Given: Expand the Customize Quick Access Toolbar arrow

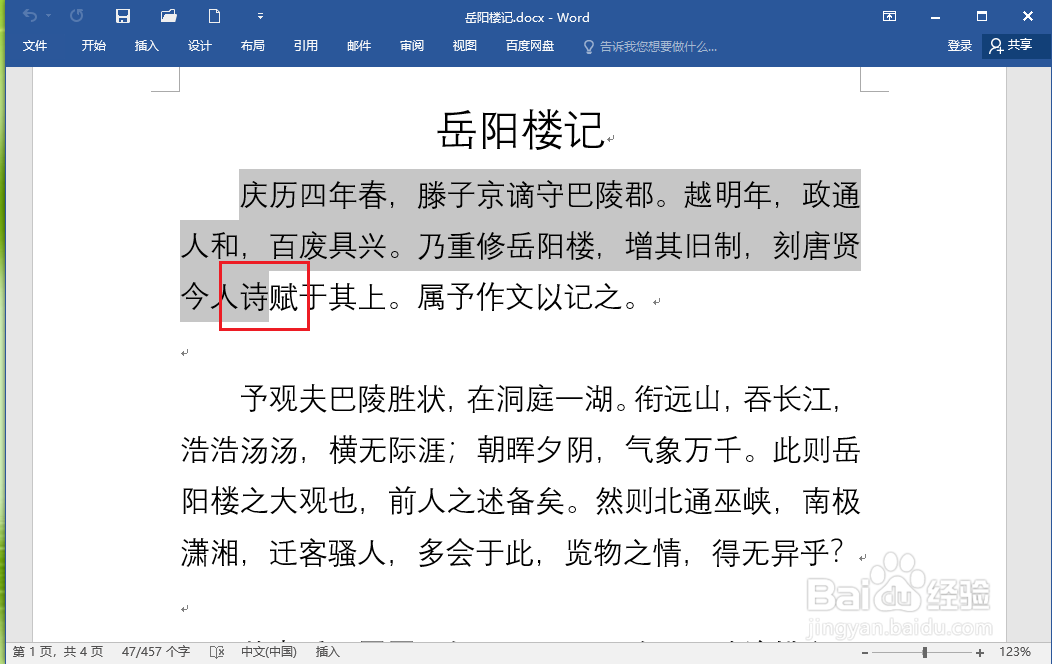Looking at the screenshot, I should click(260, 16).
